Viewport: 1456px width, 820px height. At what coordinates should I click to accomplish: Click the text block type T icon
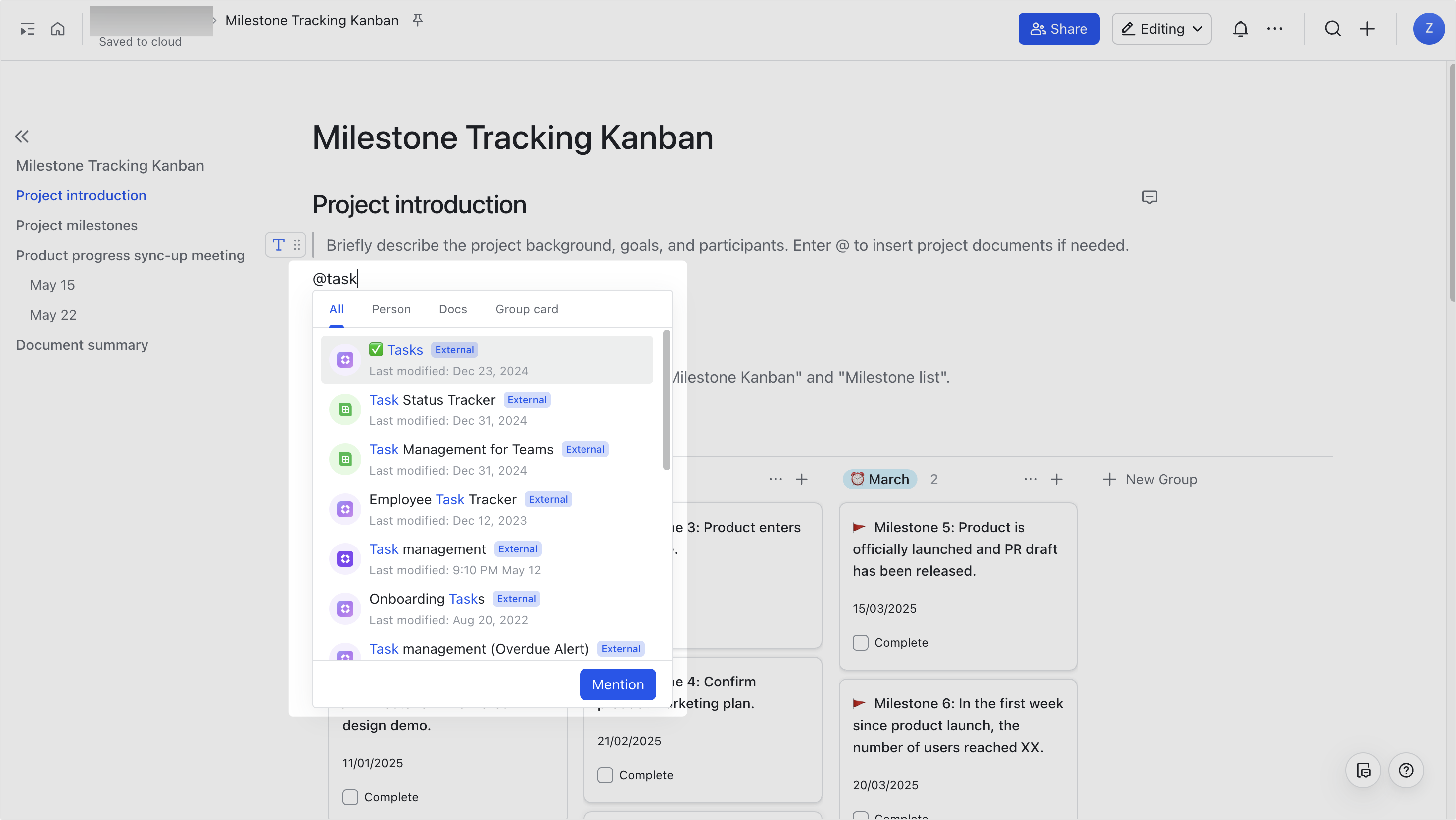coord(278,245)
